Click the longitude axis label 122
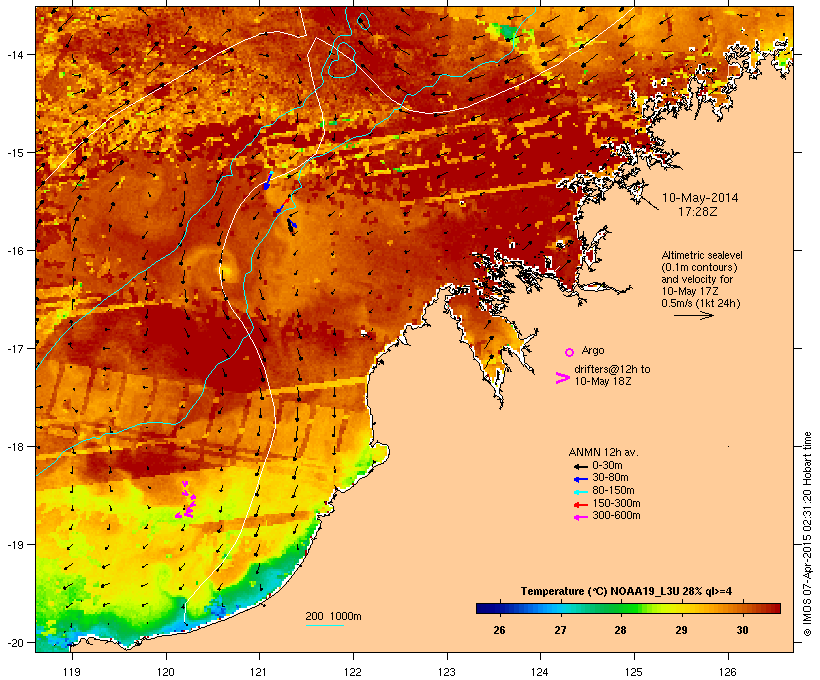The image size is (820, 680). [x=353, y=672]
